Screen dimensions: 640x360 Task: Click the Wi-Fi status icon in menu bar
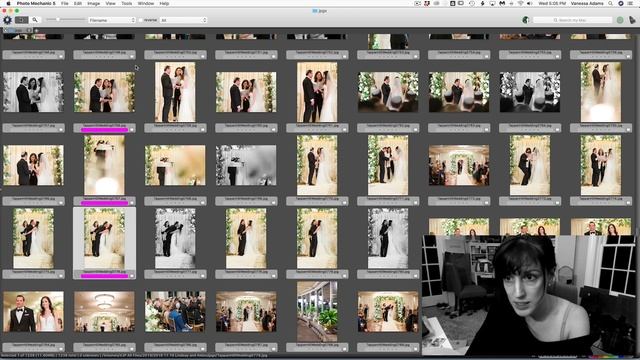(x=521, y=3)
